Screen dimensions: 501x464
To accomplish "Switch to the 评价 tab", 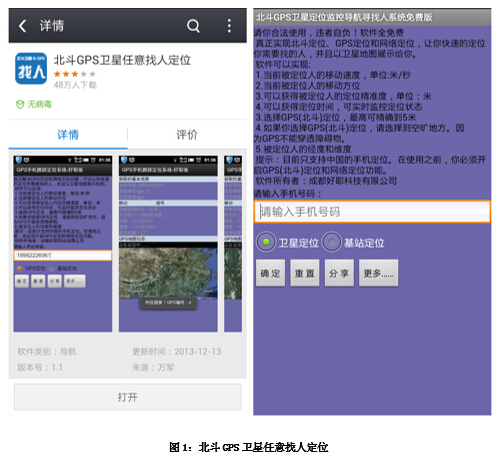I will pyautogui.click(x=187, y=135).
